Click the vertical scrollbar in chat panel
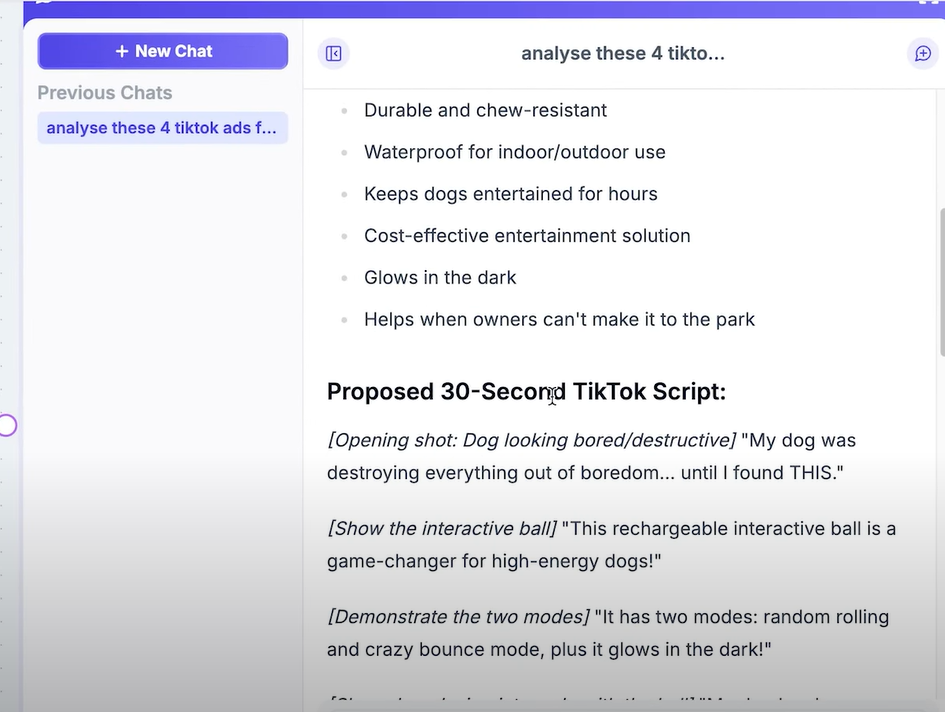The height and width of the screenshot is (712, 945). tap(940, 280)
